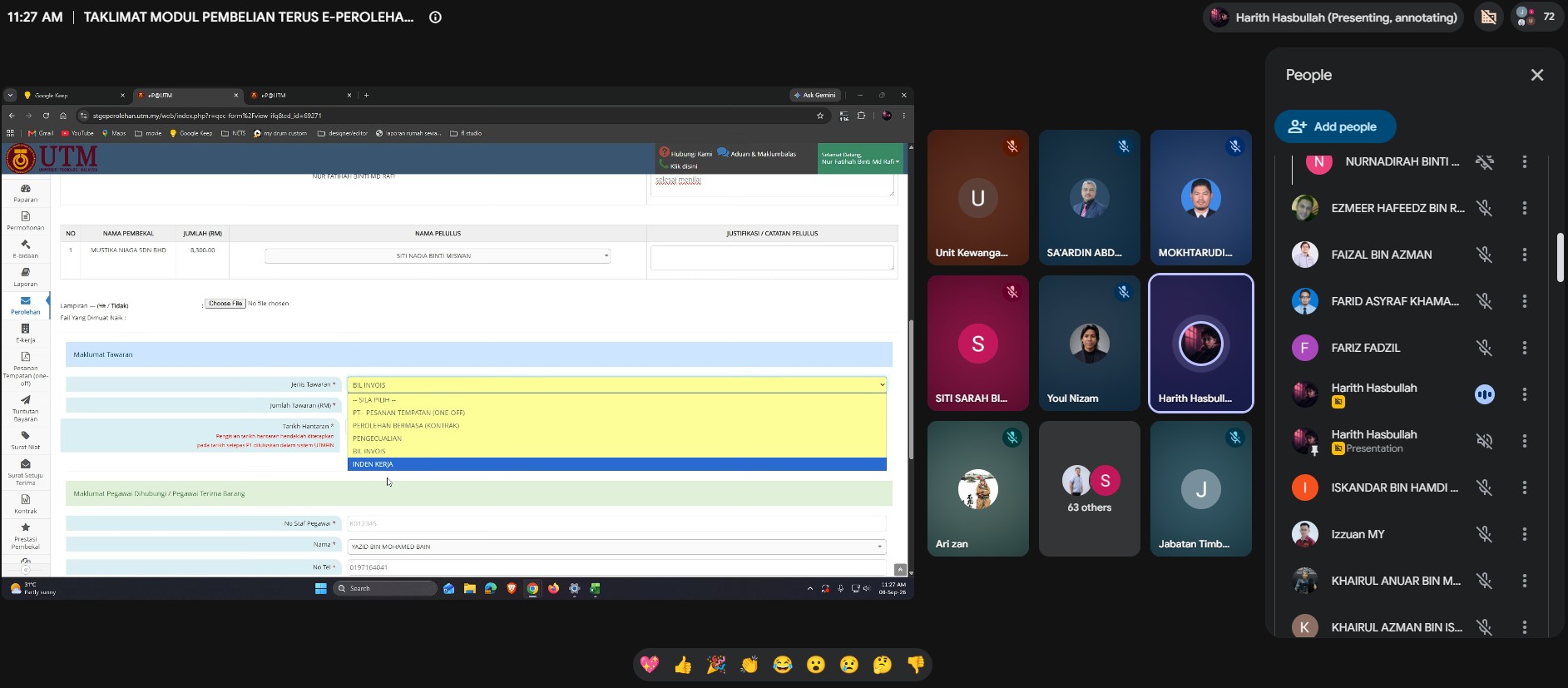
Task: Open more options for Fariz Fadzil
Action: (1524, 348)
